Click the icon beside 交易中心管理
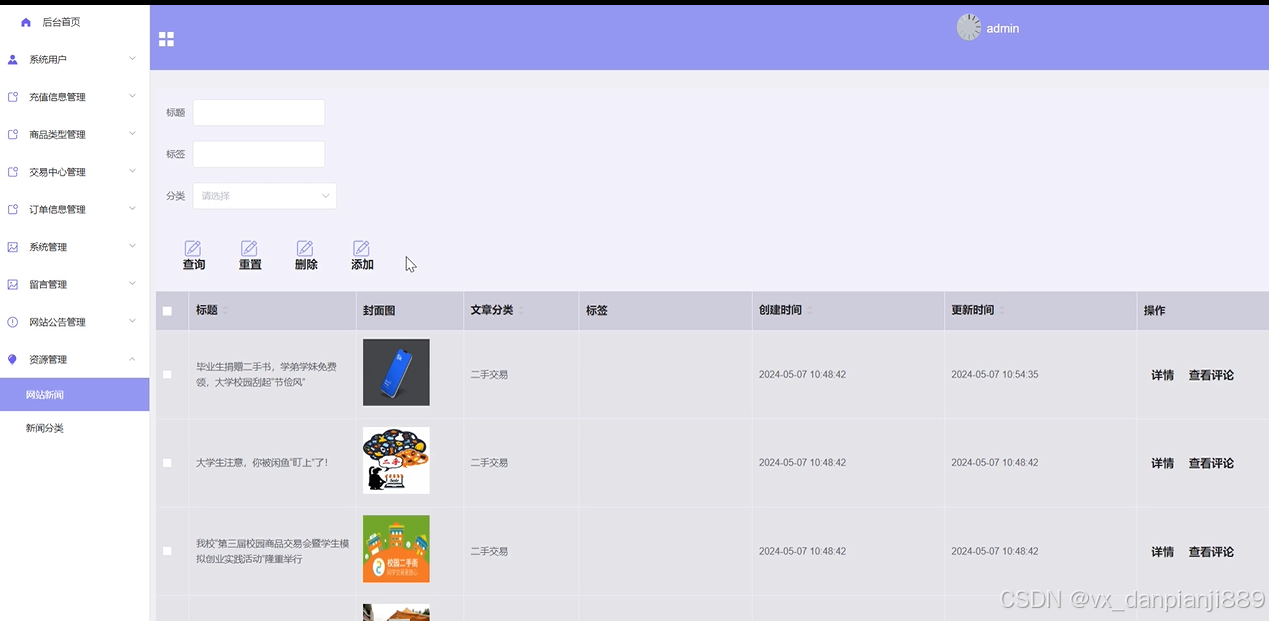The width and height of the screenshot is (1269, 621). tap(13, 172)
